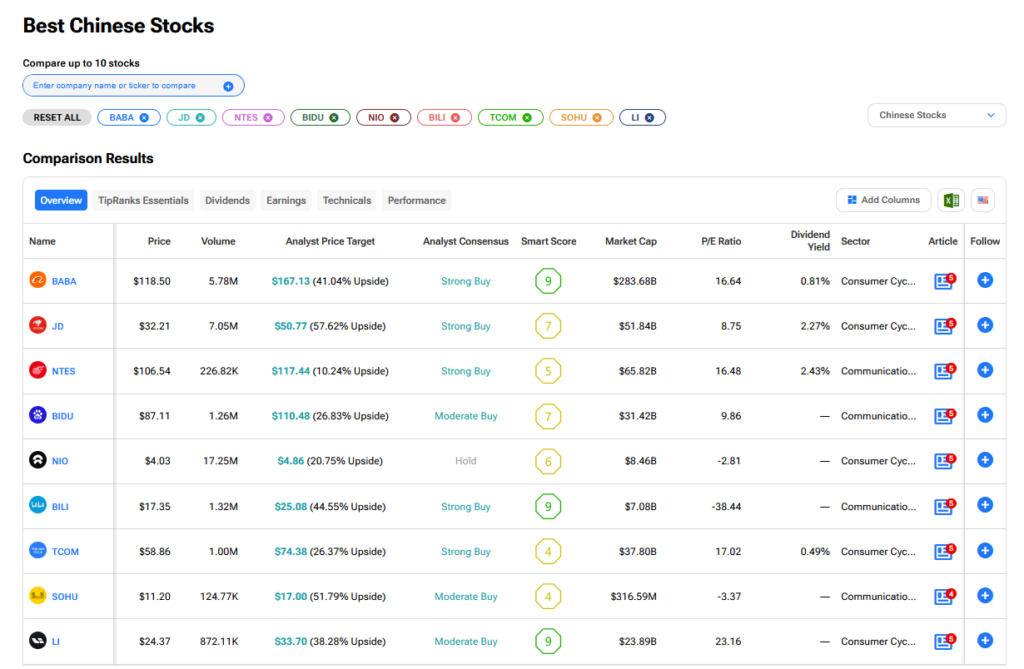Open the article icon for TCOM

[x=944, y=551]
